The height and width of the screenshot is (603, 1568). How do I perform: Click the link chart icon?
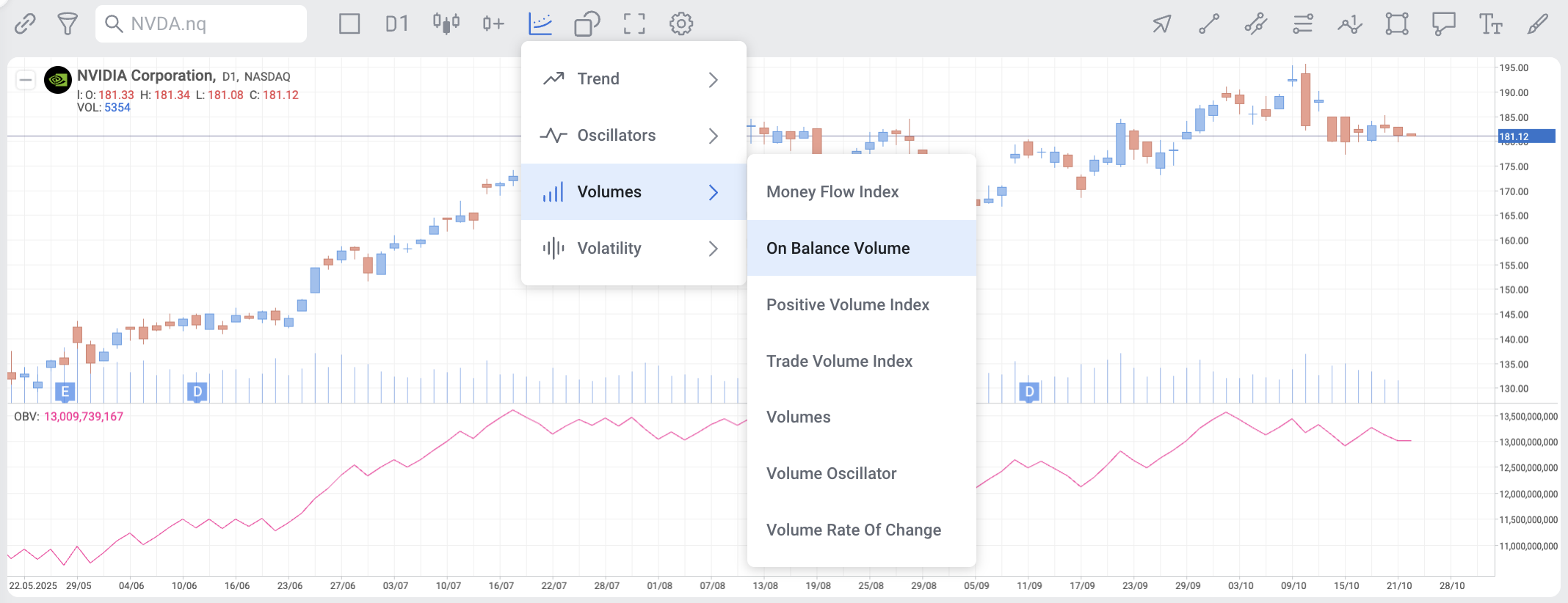click(25, 24)
